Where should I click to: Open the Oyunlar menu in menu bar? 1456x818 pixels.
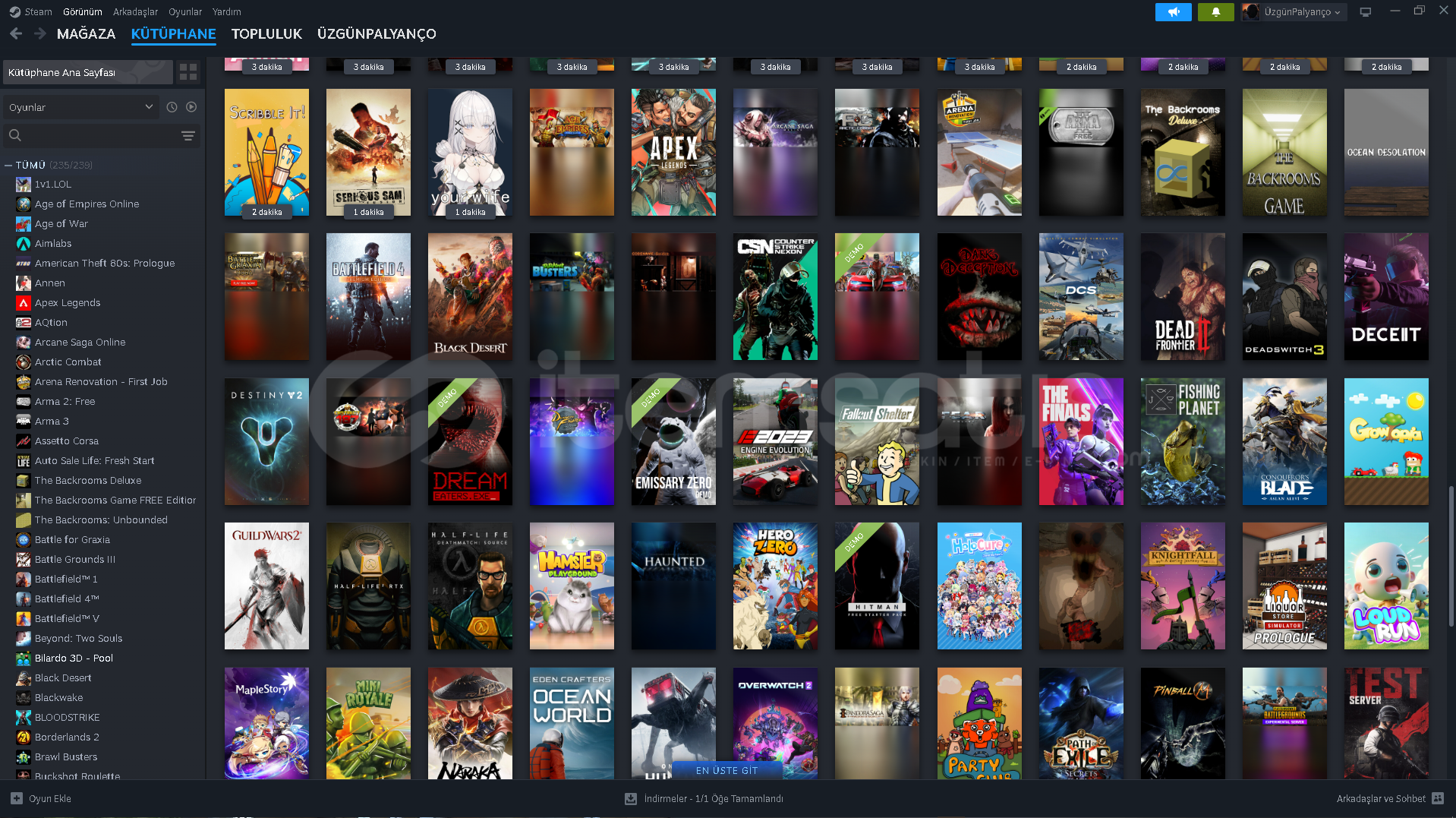185,11
